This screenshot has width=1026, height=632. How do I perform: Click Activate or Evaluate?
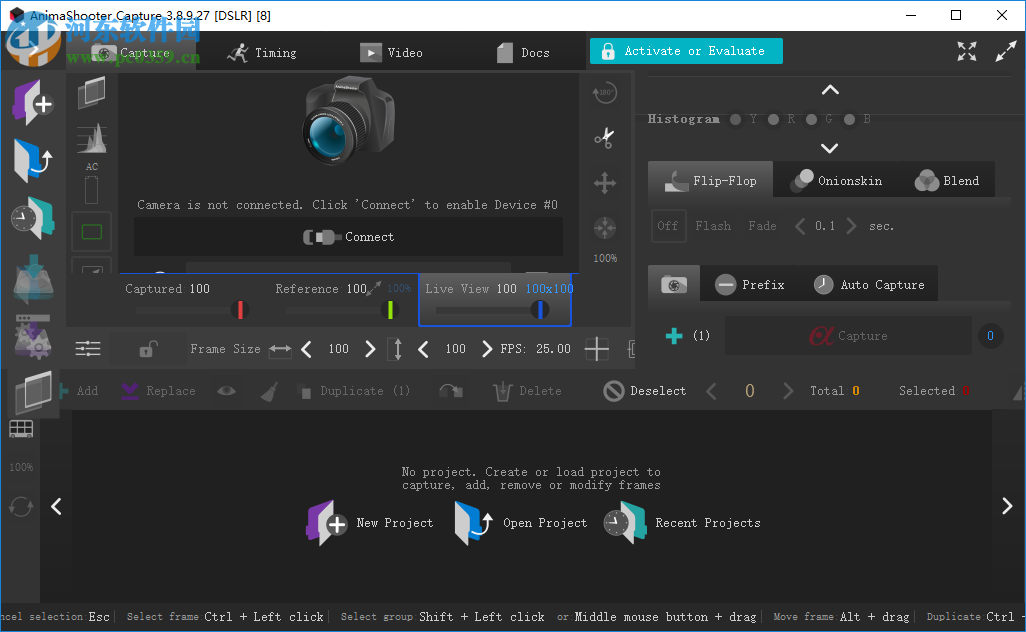click(x=686, y=49)
